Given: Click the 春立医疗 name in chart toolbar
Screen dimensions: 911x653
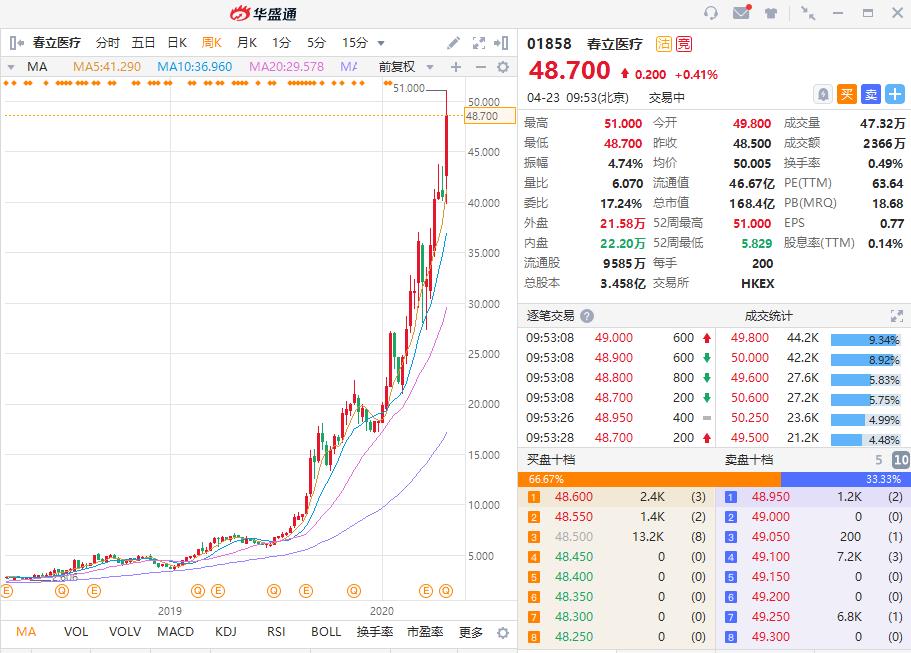Looking at the screenshot, I should (56, 42).
